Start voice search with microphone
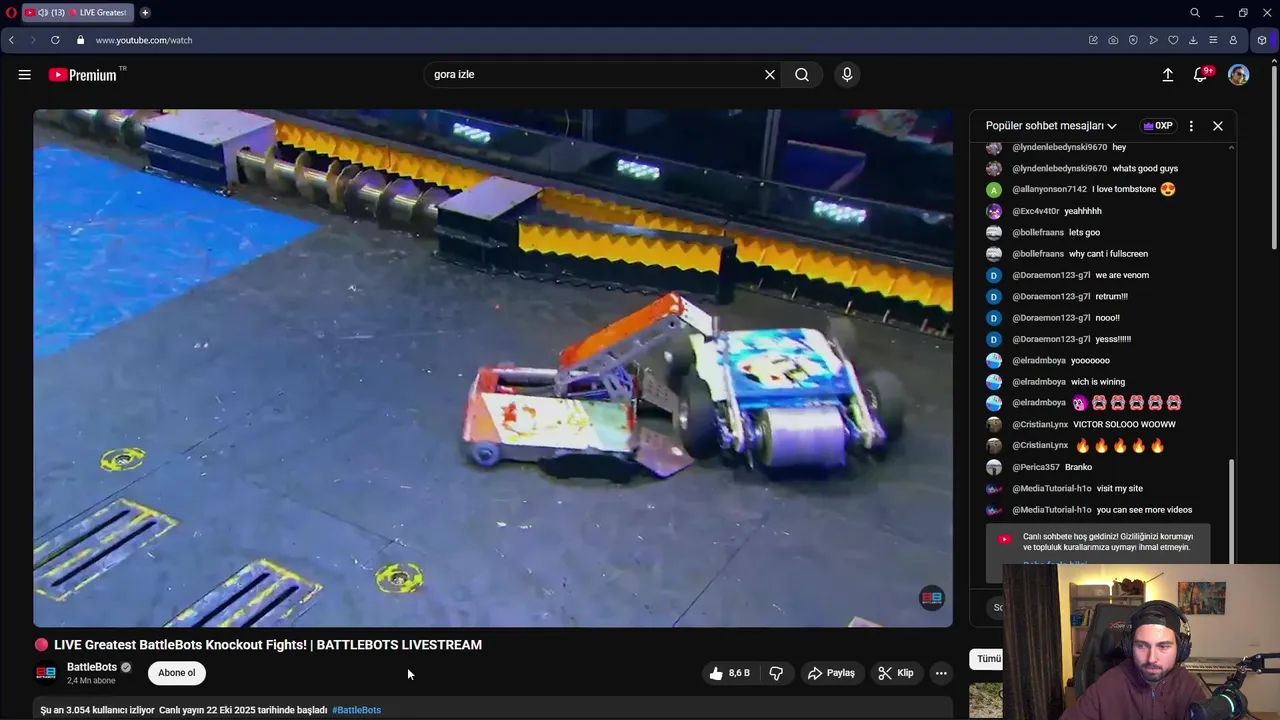The height and width of the screenshot is (720, 1280). tap(847, 74)
